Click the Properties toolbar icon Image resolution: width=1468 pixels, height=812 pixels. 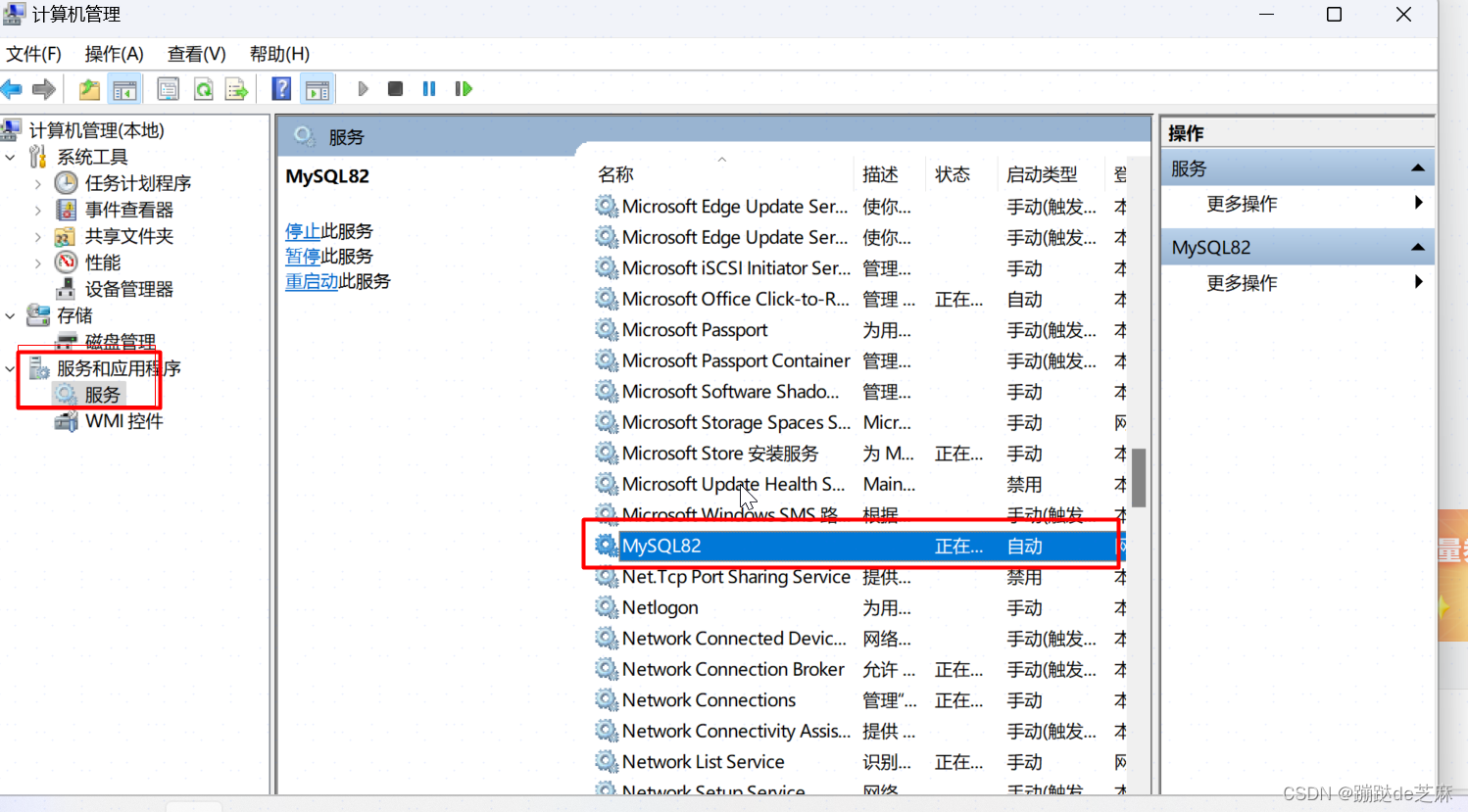168,89
